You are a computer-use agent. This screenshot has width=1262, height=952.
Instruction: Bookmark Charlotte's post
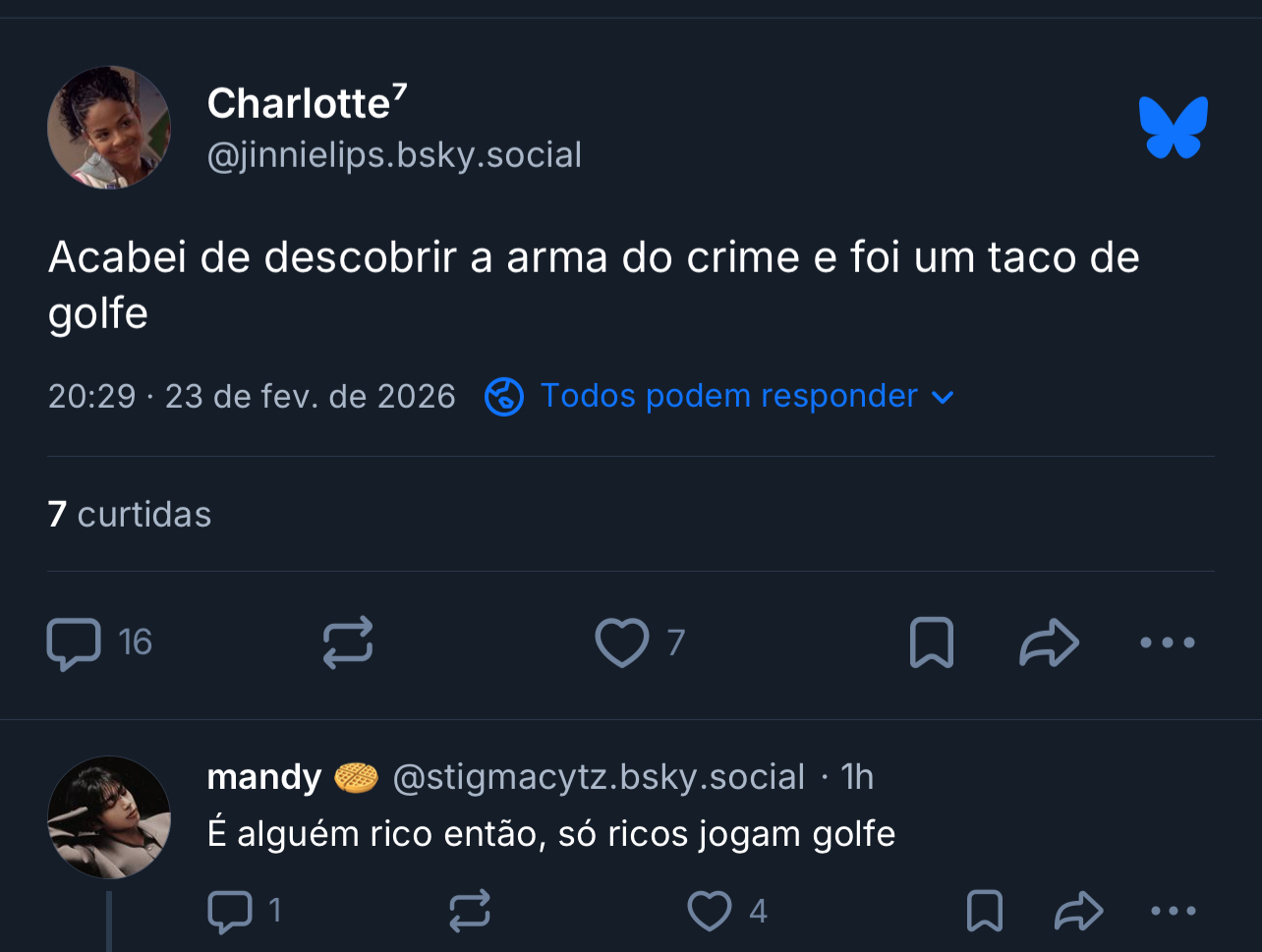932,643
